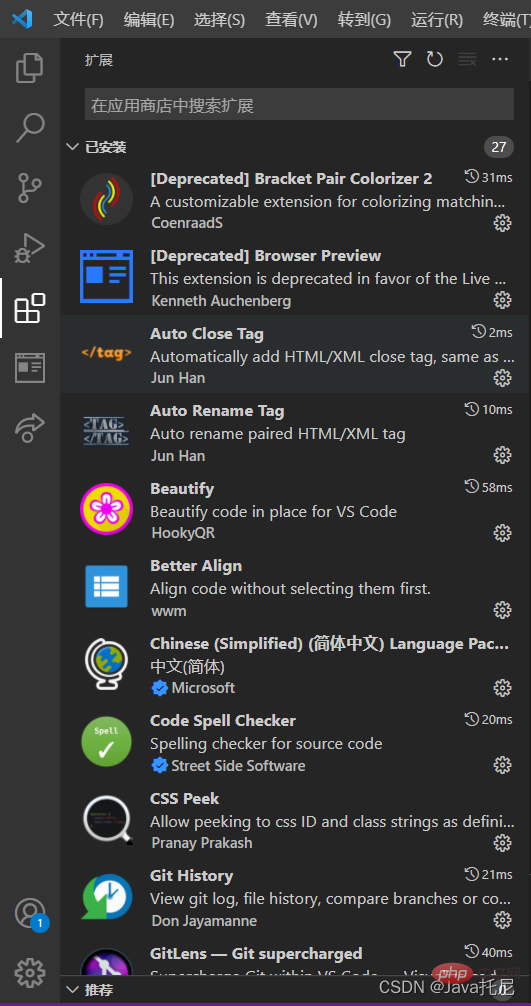531x1006 pixels.
Task: Open the Manage gear in activity bar
Action: 30,973
